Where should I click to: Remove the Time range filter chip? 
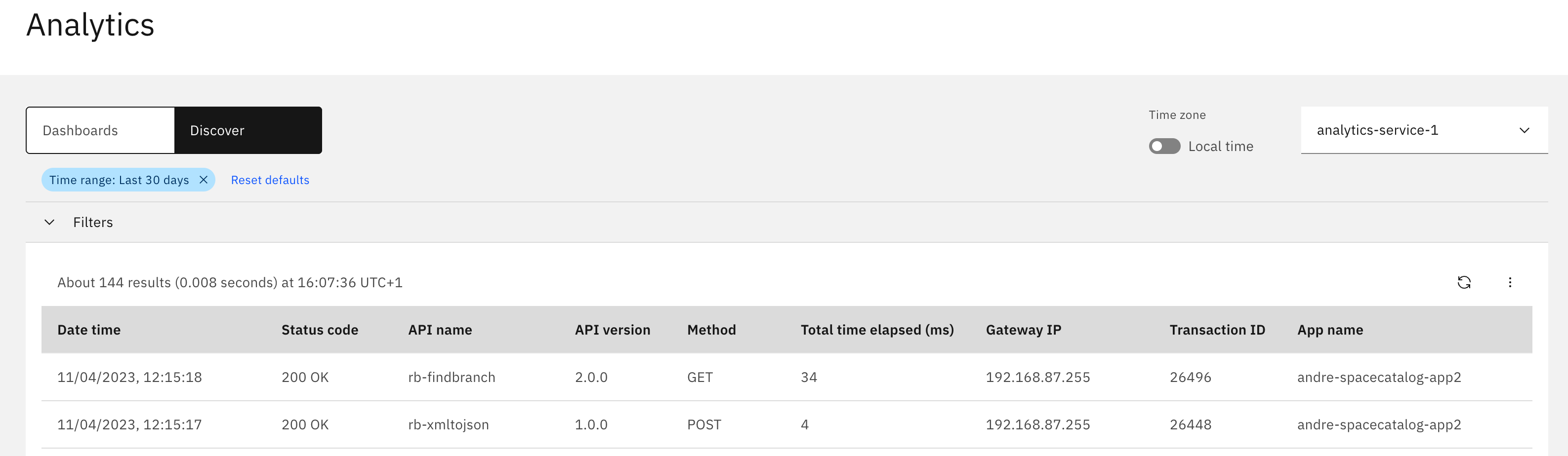click(x=204, y=180)
